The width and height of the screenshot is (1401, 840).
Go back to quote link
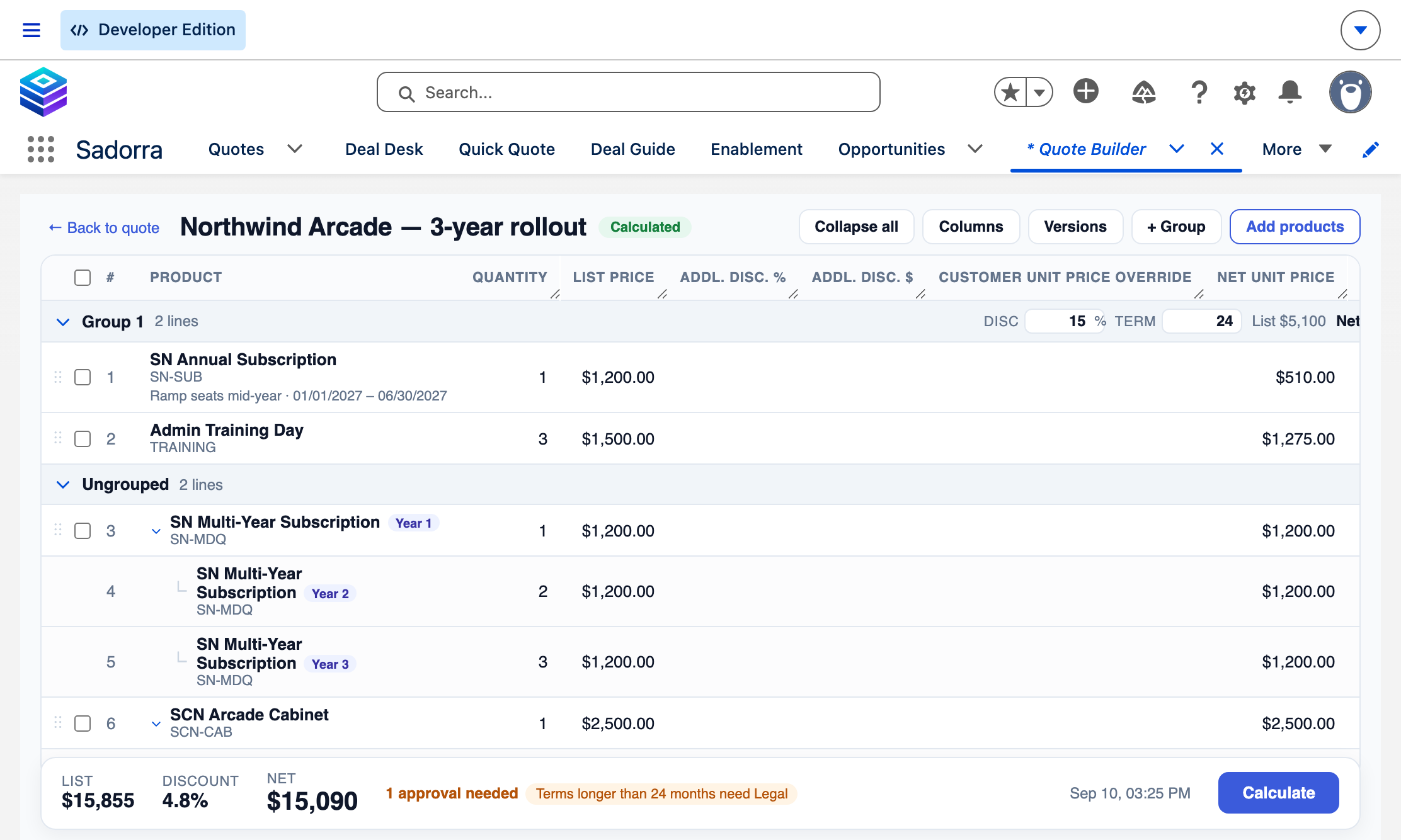click(x=104, y=228)
